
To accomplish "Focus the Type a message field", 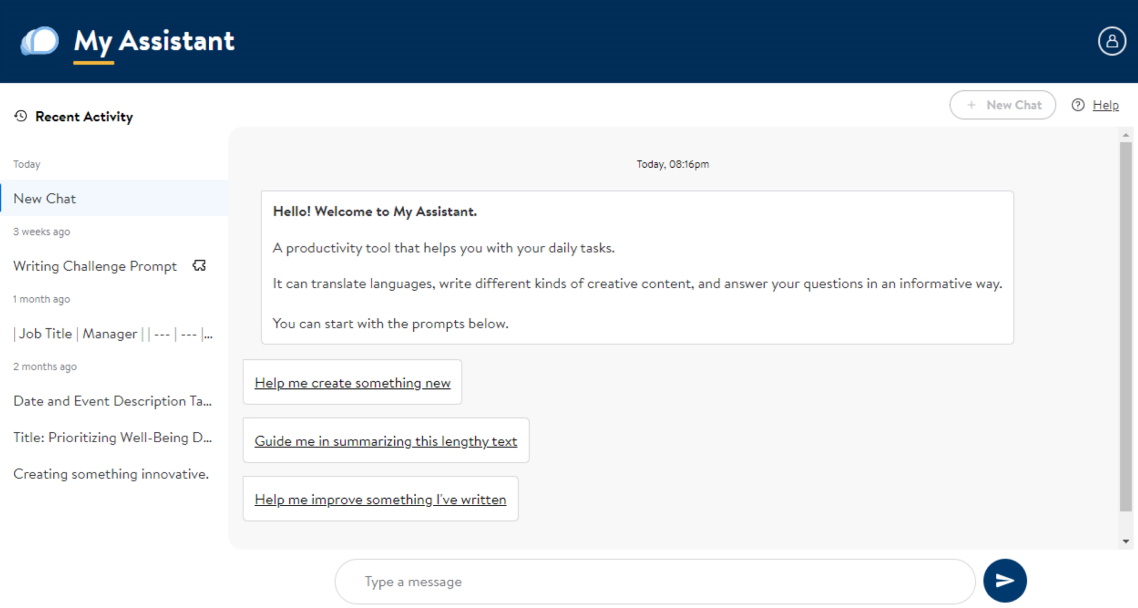I will point(655,582).
